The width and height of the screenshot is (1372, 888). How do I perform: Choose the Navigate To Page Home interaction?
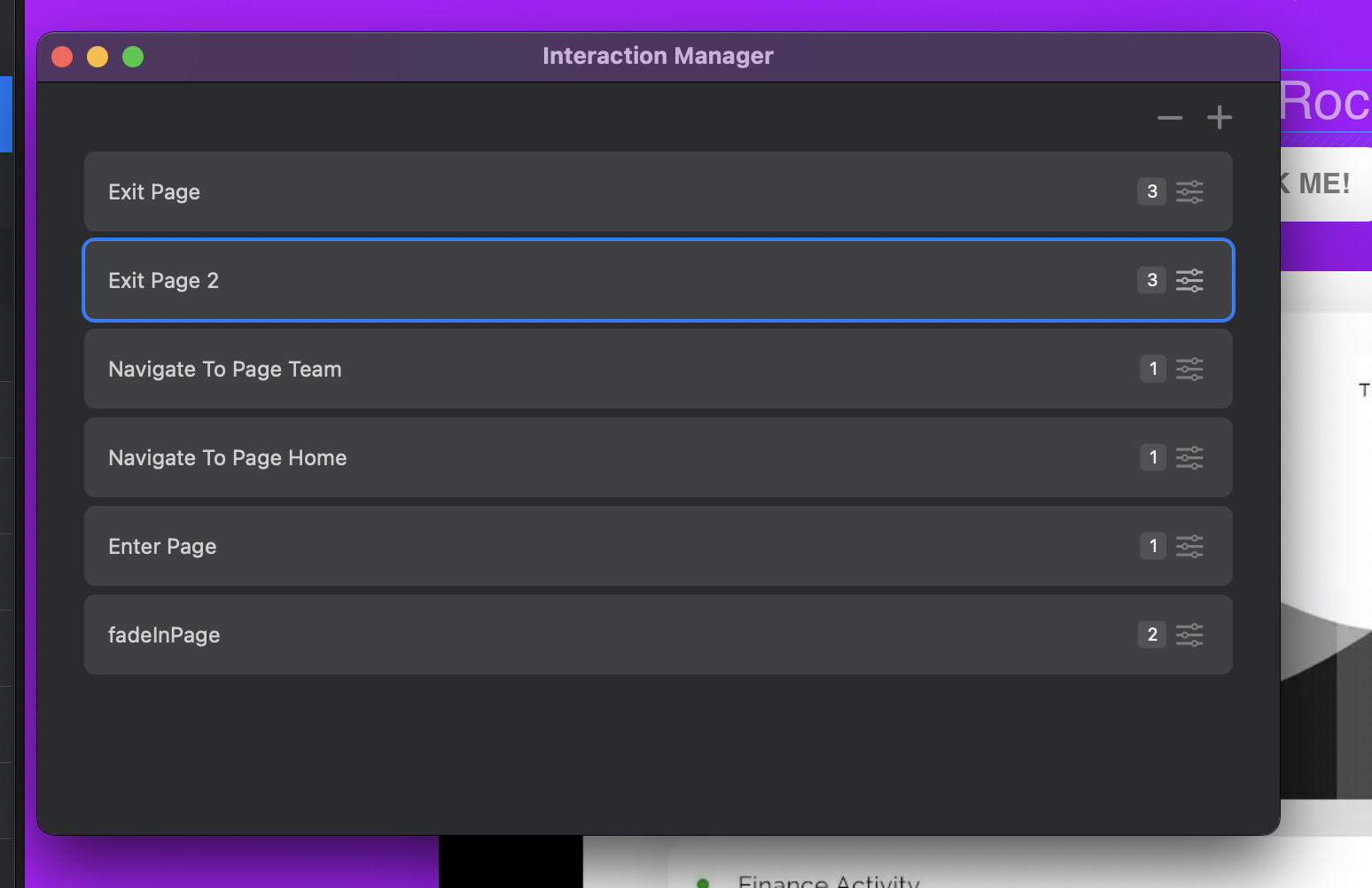coord(532,457)
